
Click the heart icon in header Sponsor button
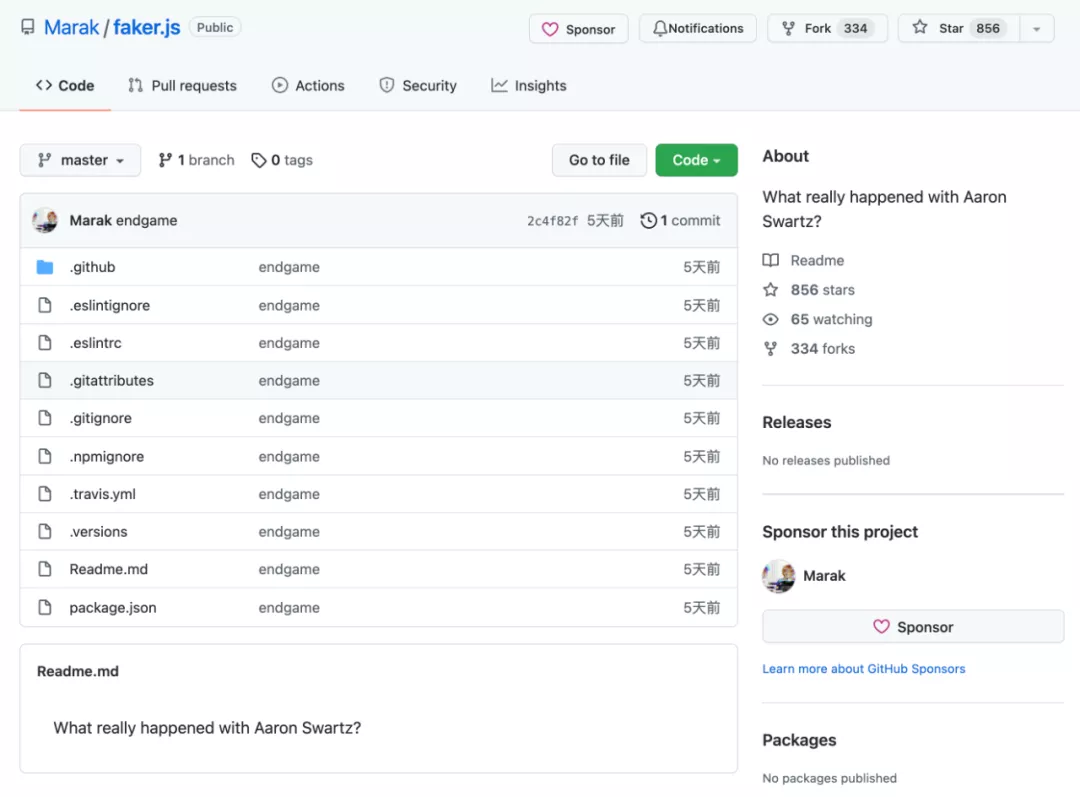tap(550, 30)
